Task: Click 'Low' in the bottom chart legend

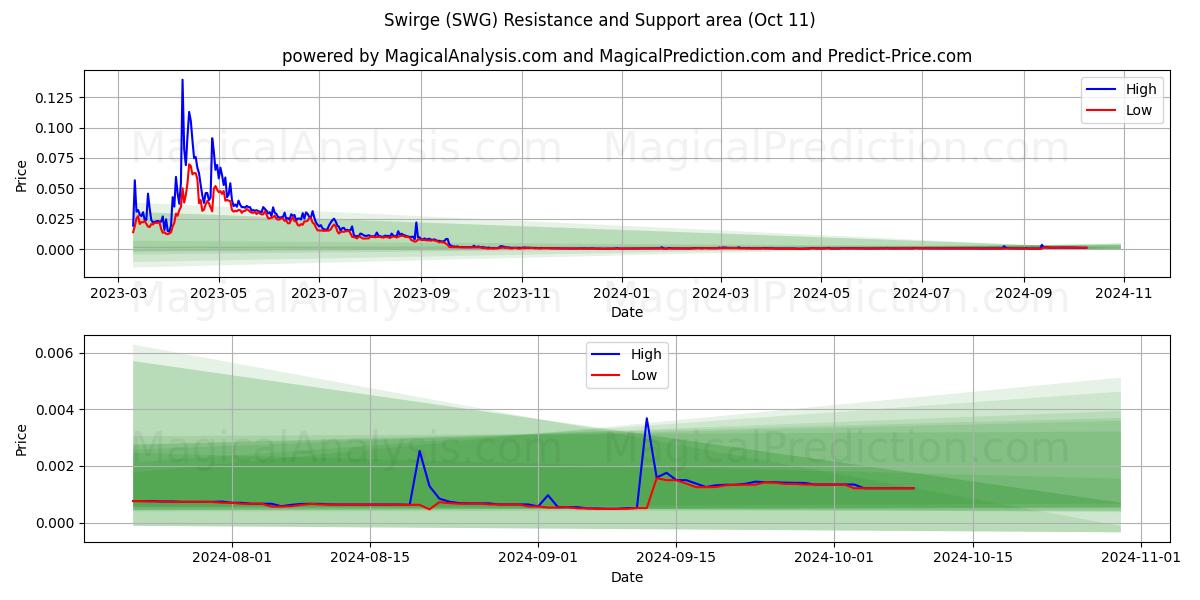Action: pyautogui.click(x=644, y=376)
